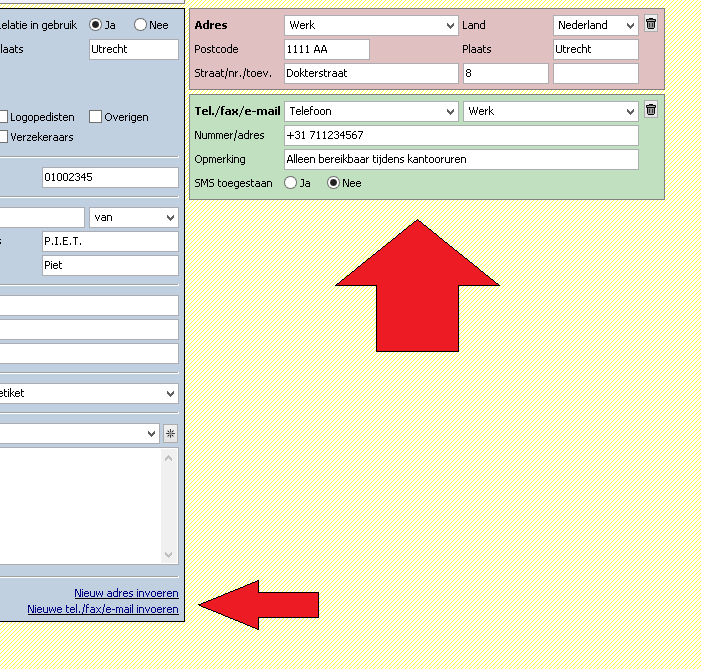Open the Adres type dropdown showing Werk
The height and width of the screenshot is (669, 701).
[371, 25]
